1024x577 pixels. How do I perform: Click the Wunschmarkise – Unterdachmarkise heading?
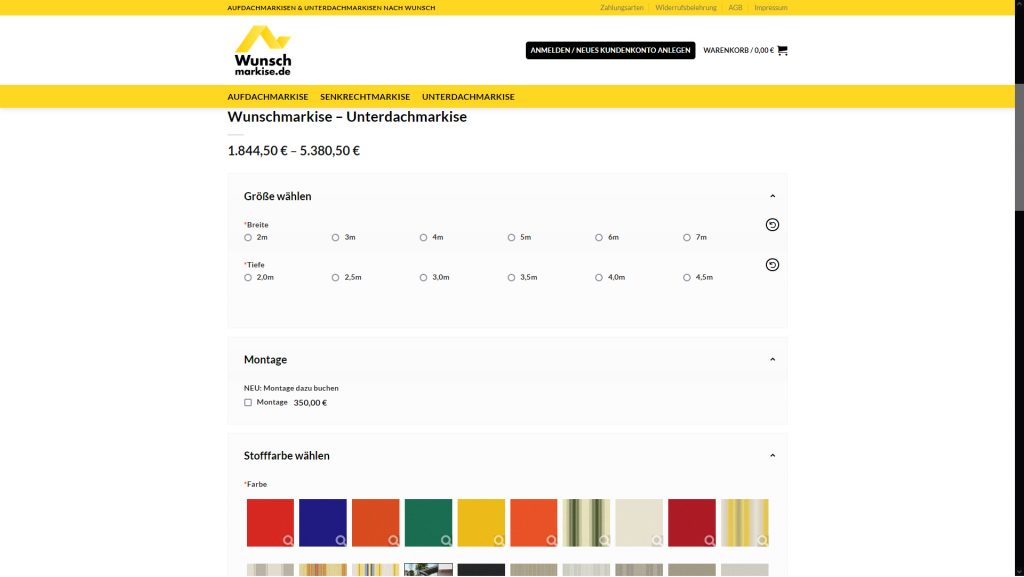347,117
